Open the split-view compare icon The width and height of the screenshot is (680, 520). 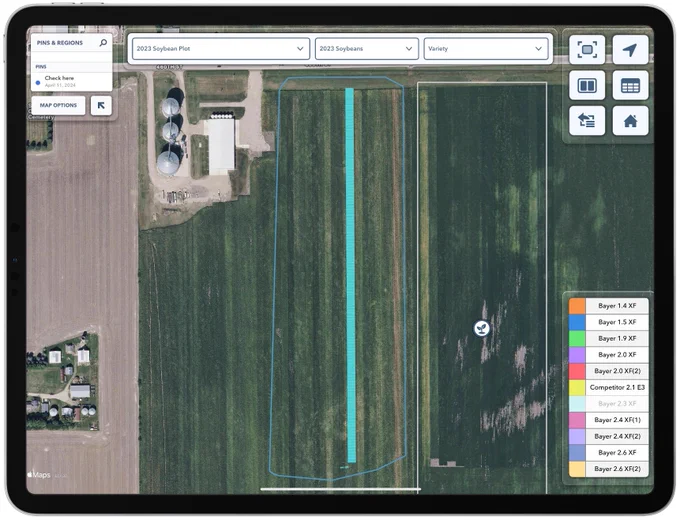point(587,85)
